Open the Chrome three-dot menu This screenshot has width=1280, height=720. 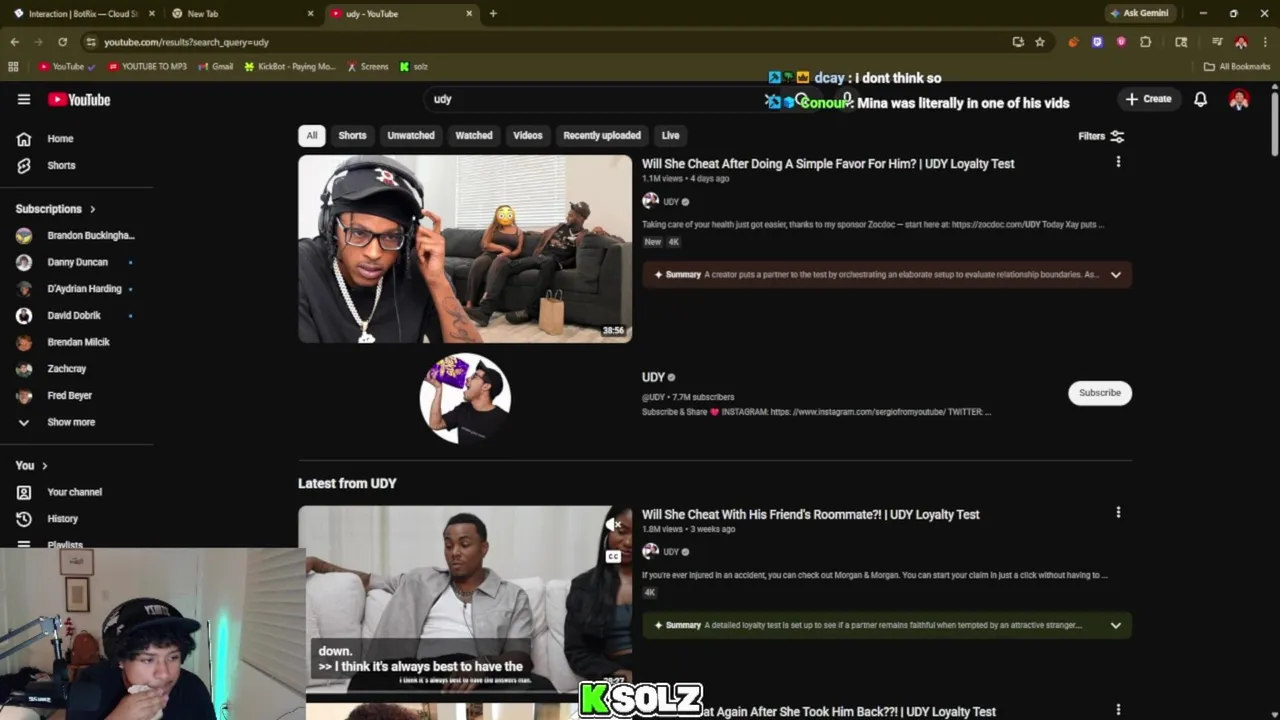1265,42
